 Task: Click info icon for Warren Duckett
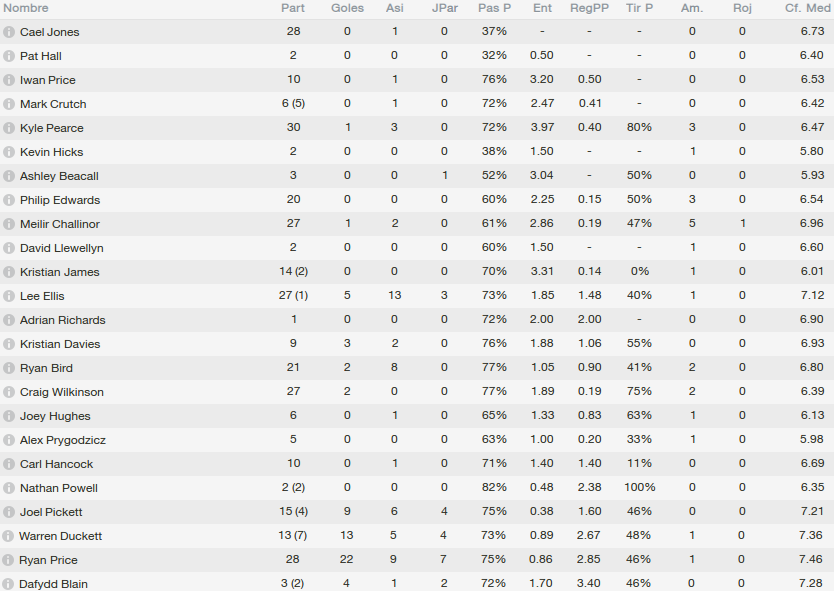coord(7,536)
